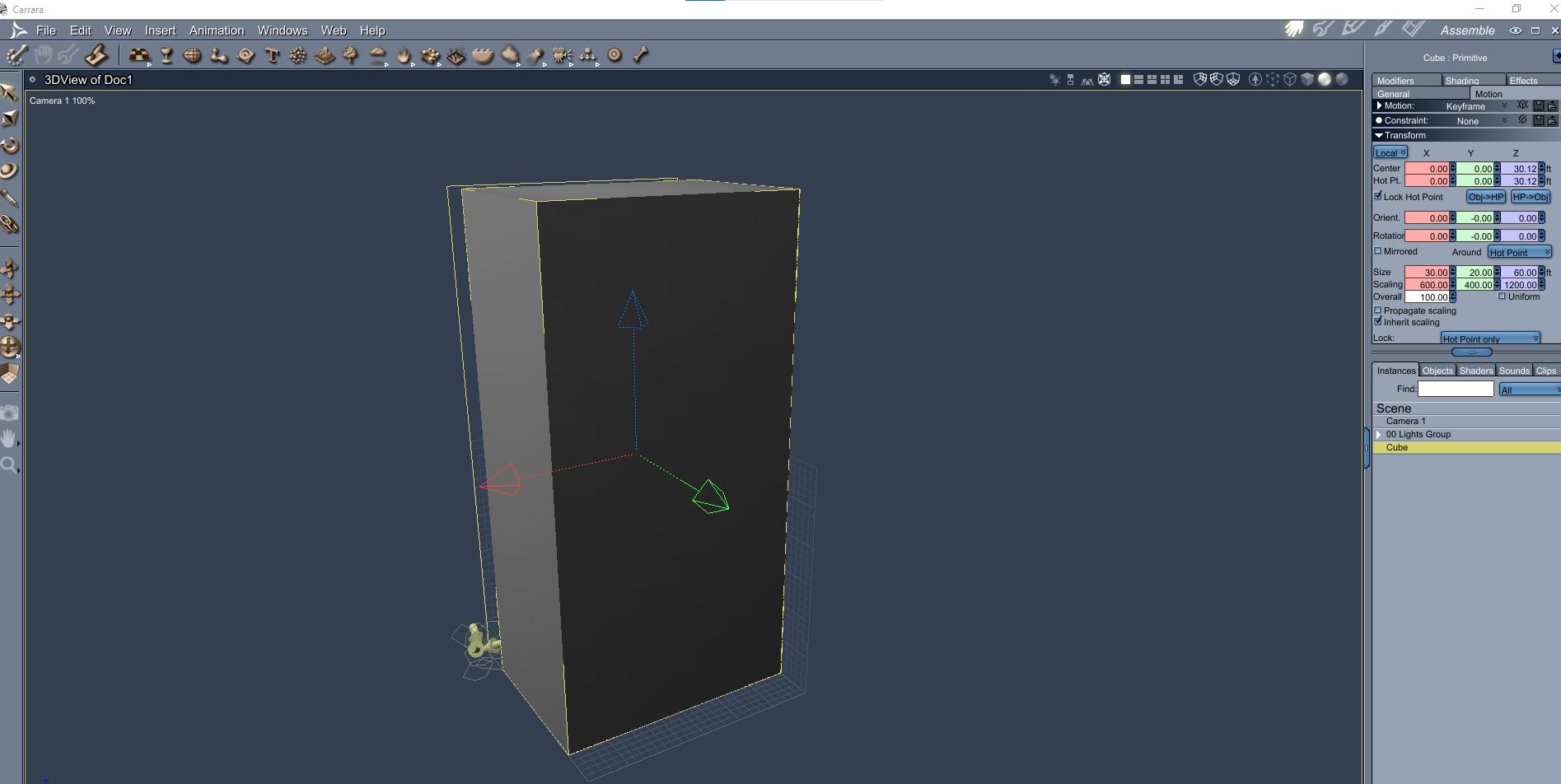Select the Cube item in Scene list

(x=1466, y=447)
